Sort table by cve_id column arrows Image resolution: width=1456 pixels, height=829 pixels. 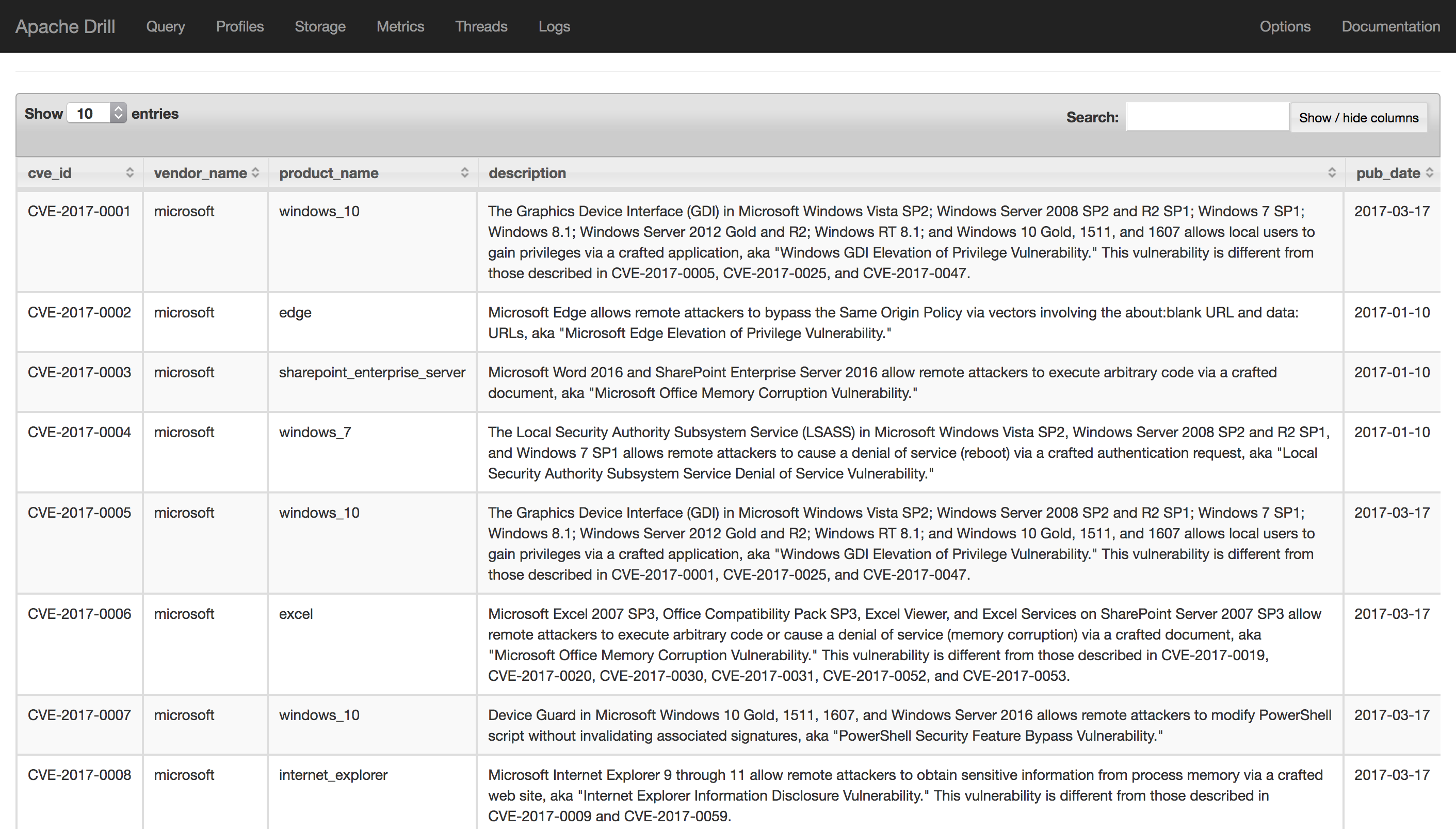(x=130, y=173)
